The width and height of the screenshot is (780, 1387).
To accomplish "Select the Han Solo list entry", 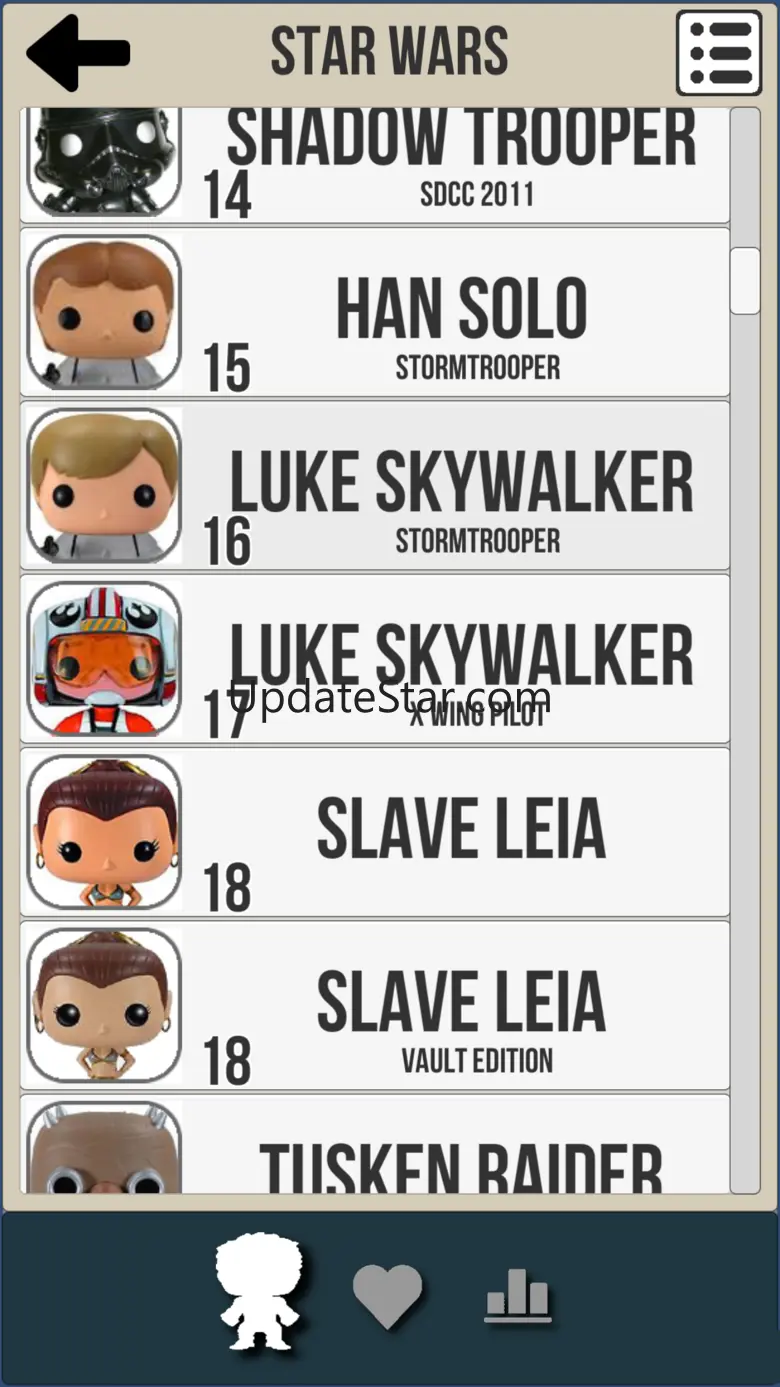I will (x=375, y=312).
